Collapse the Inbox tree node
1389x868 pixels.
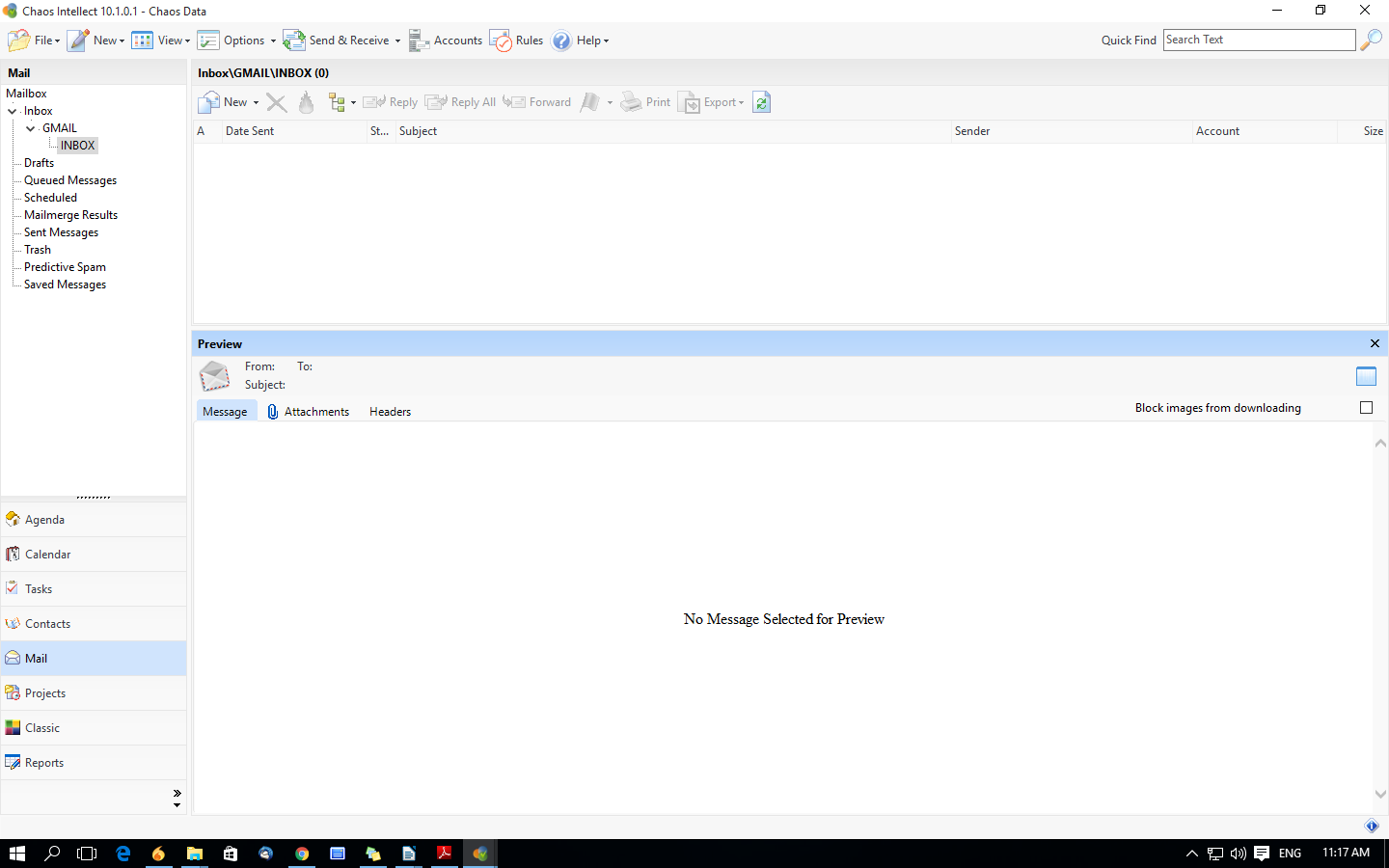[x=13, y=112]
